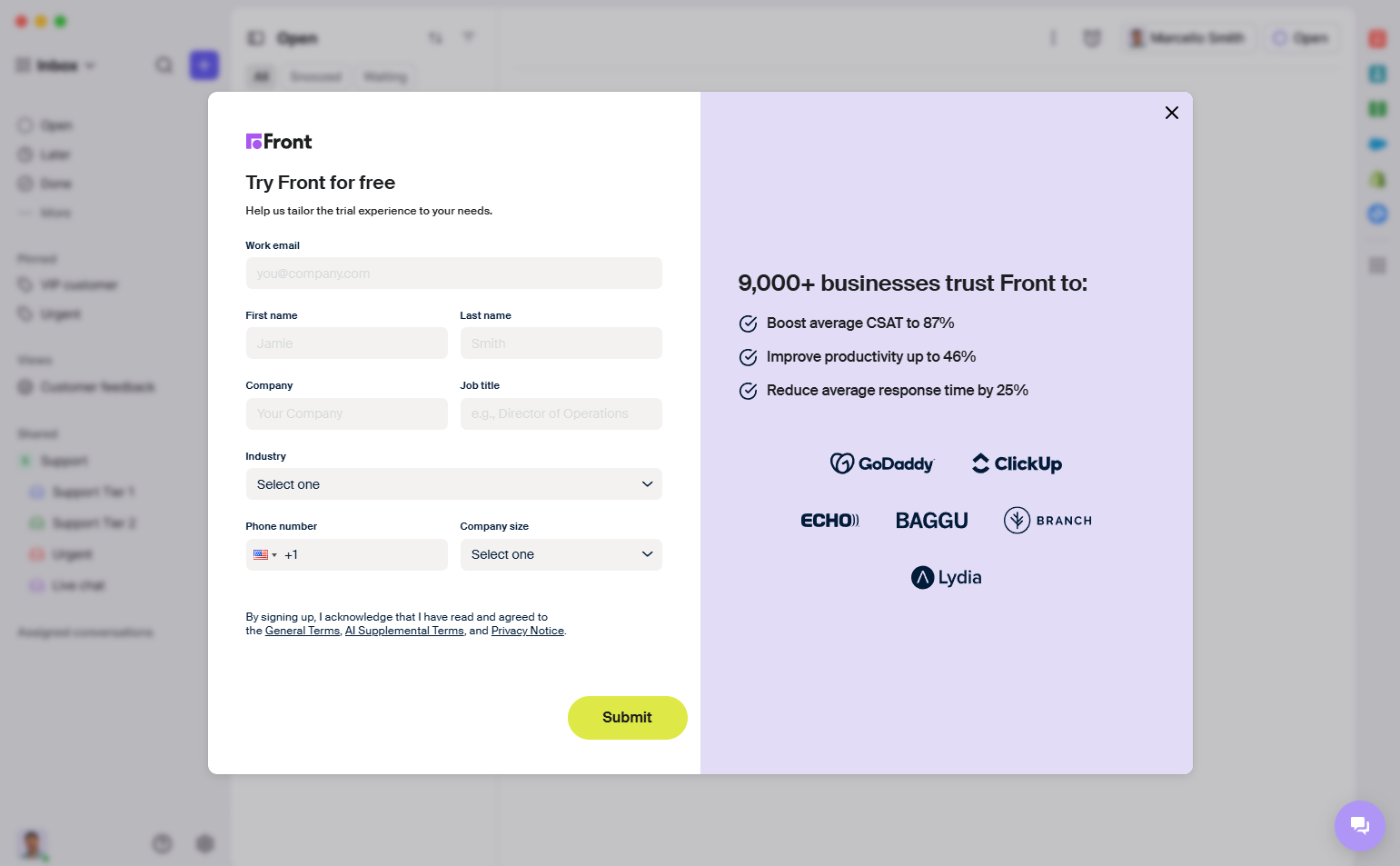1400x866 pixels.
Task: Click the GoDaddy logo
Action: (x=881, y=463)
